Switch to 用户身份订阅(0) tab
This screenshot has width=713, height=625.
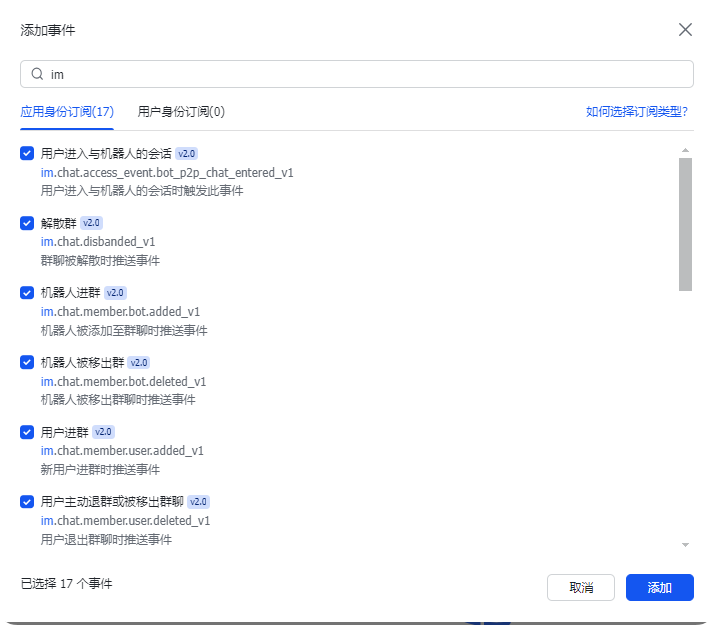click(181, 112)
